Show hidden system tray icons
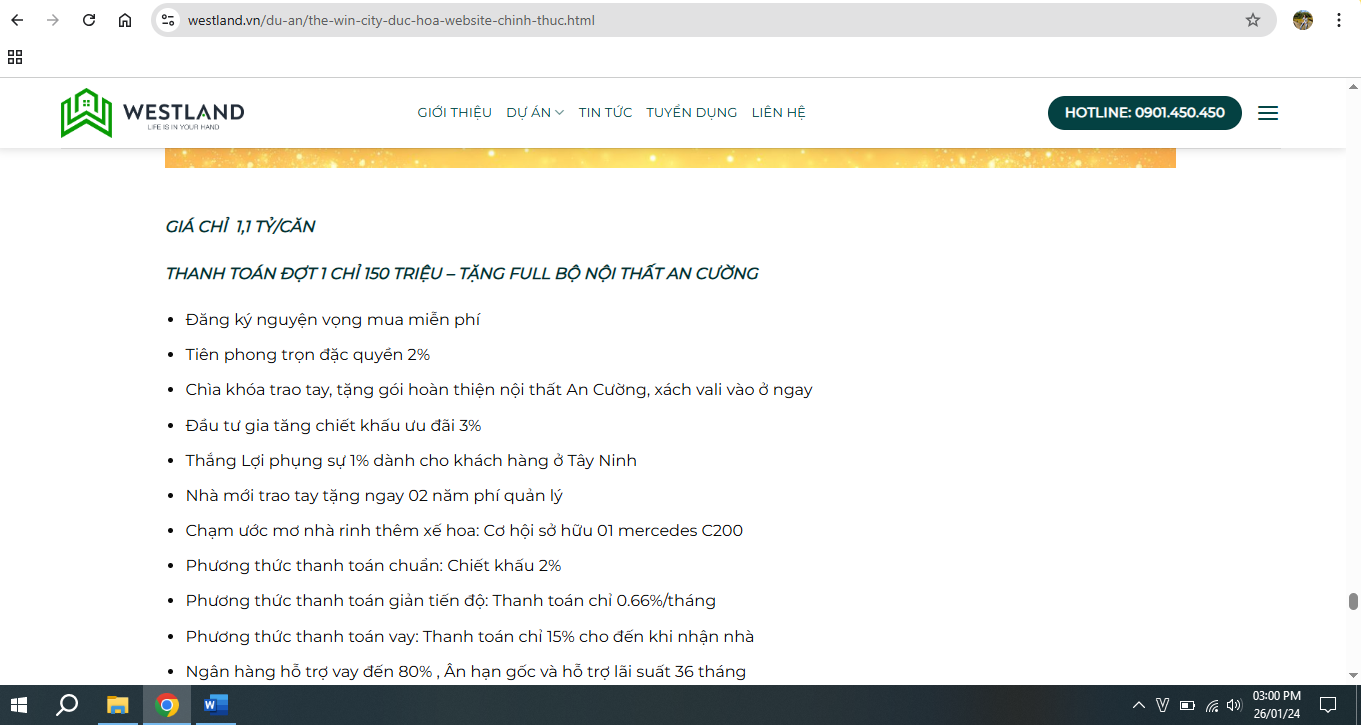The height and width of the screenshot is (725, 1361). pyautogui.click(x=1138, y=705)
